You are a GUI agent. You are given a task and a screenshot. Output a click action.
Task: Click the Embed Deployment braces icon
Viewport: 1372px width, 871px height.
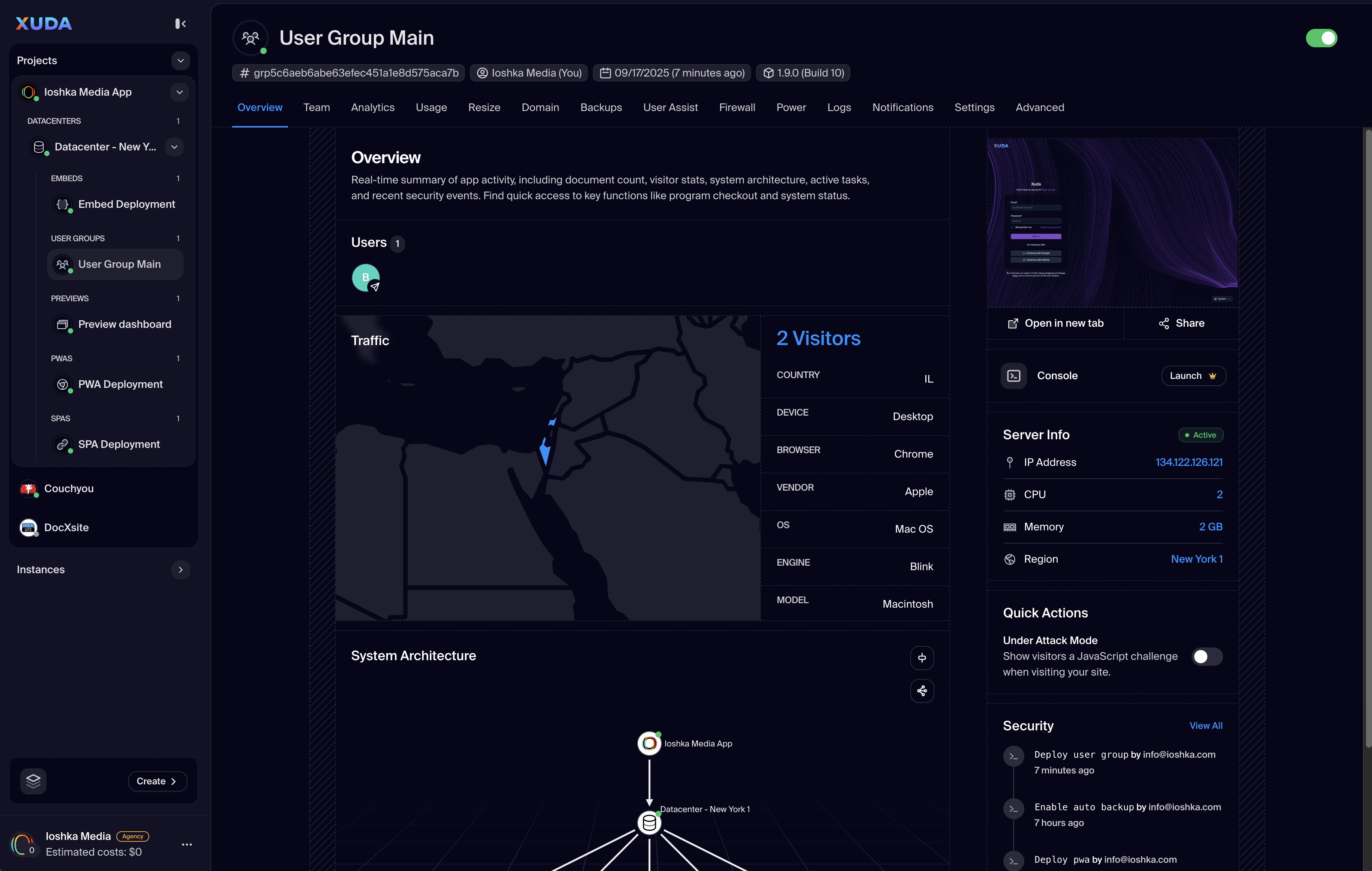63,204
